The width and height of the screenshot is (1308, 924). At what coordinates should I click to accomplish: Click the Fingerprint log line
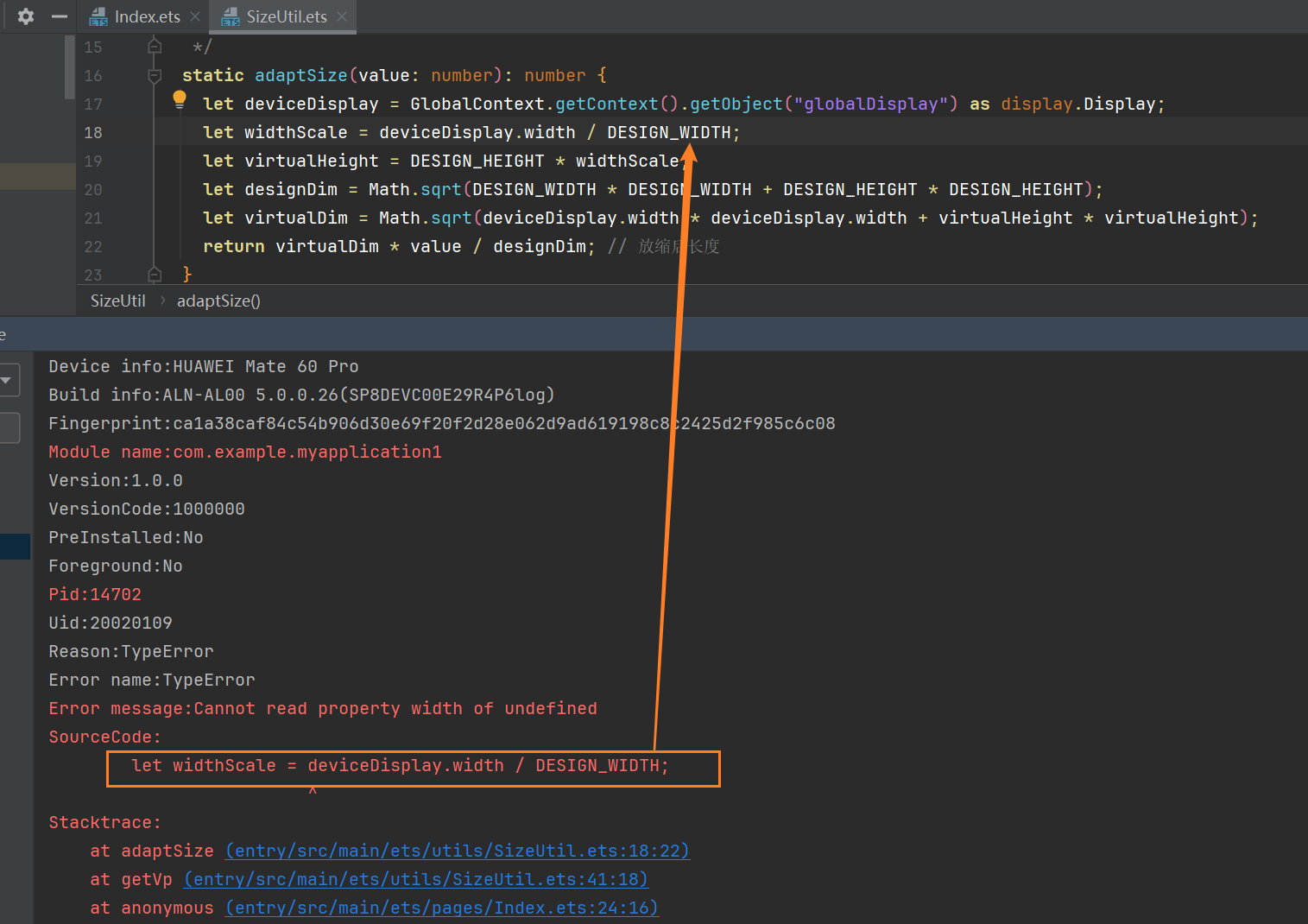click(442, 423)
